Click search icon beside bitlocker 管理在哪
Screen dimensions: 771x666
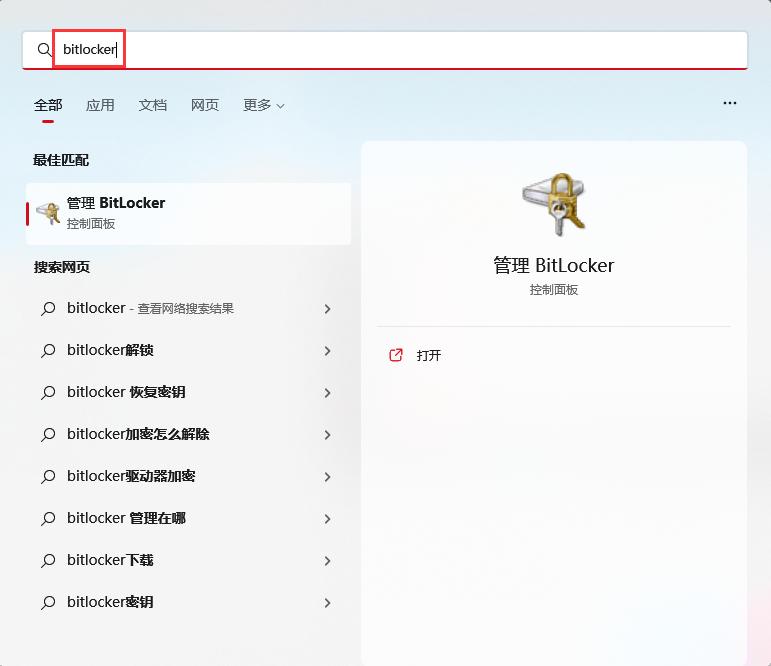click(48, 519)
